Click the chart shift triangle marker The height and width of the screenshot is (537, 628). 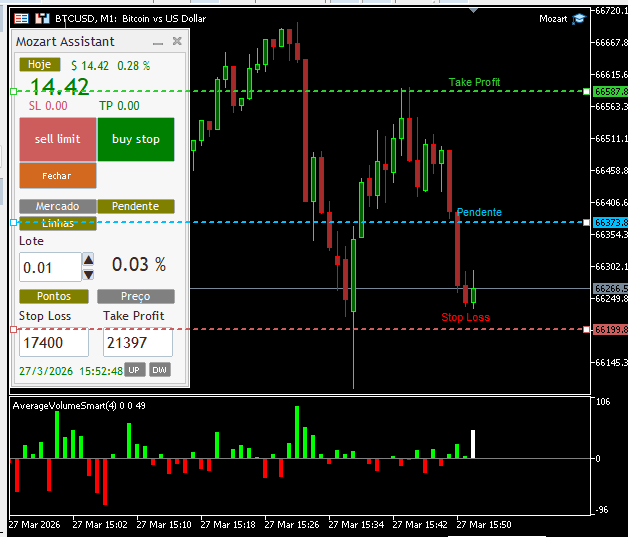pos(473,10)
